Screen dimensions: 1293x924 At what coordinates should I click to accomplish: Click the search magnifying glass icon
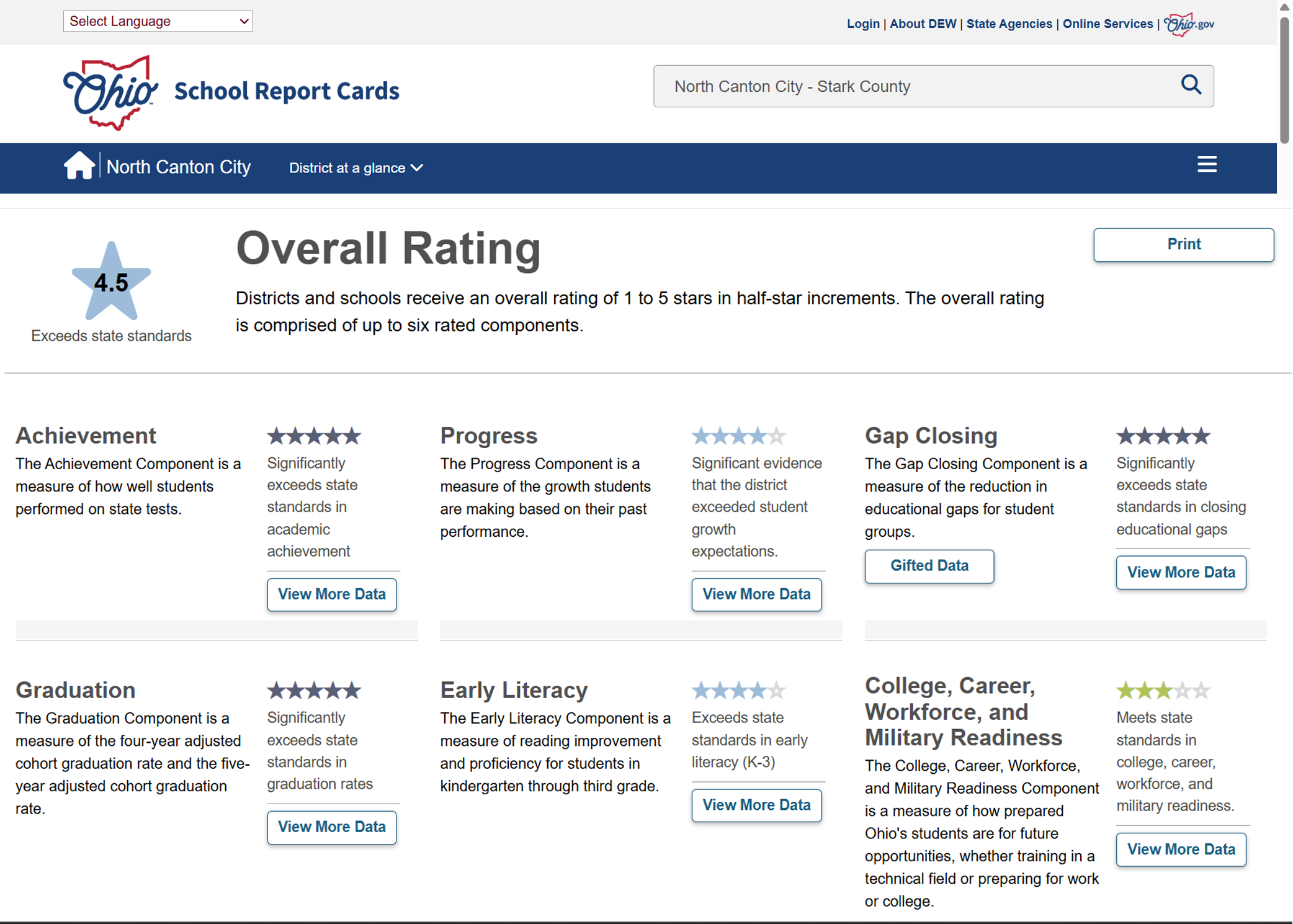[x=1190, y=85]
